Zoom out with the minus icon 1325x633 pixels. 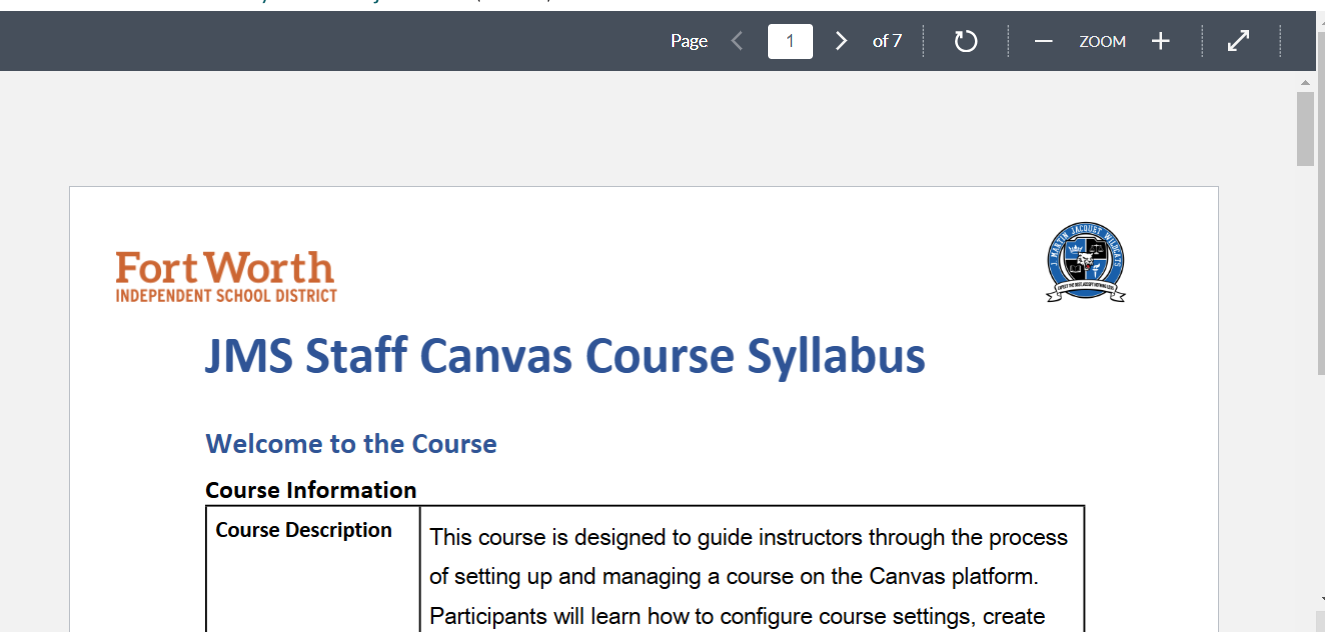[1043, 41]
